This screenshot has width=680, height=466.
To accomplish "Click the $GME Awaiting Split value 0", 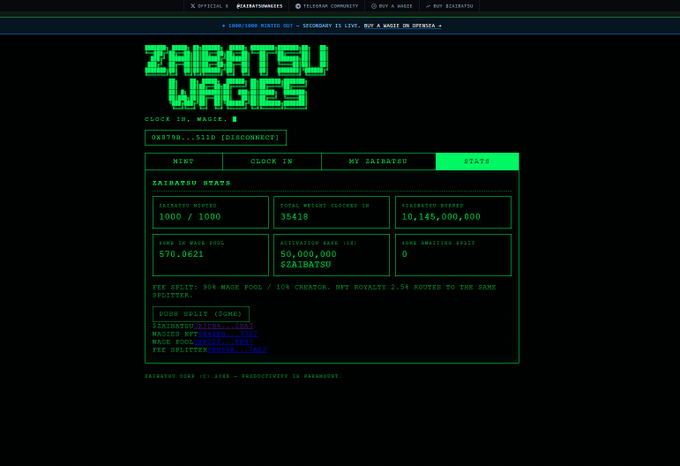I will (x=405, y=254).
